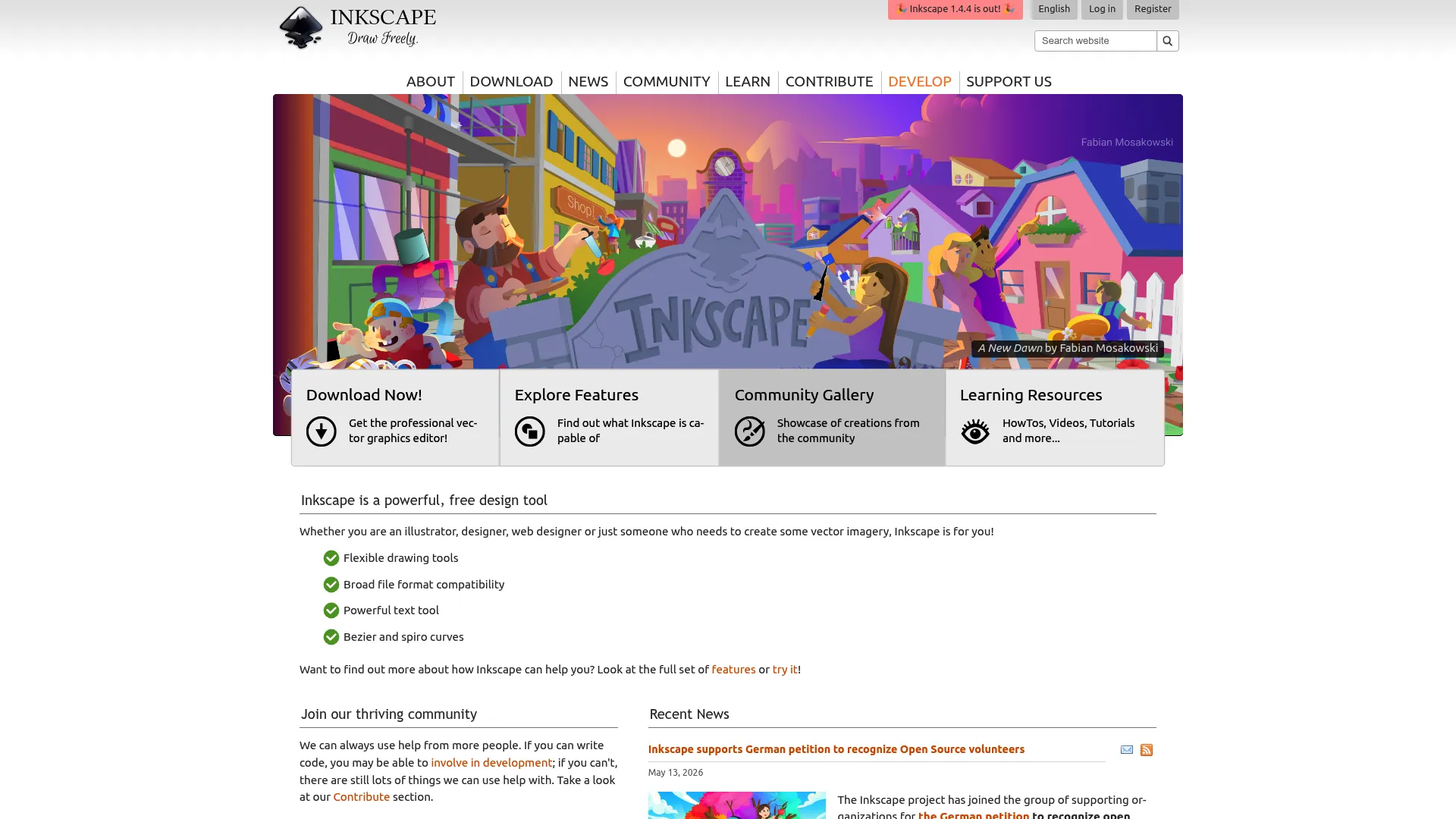Click the search magnifier button

tap(1167, 41)
